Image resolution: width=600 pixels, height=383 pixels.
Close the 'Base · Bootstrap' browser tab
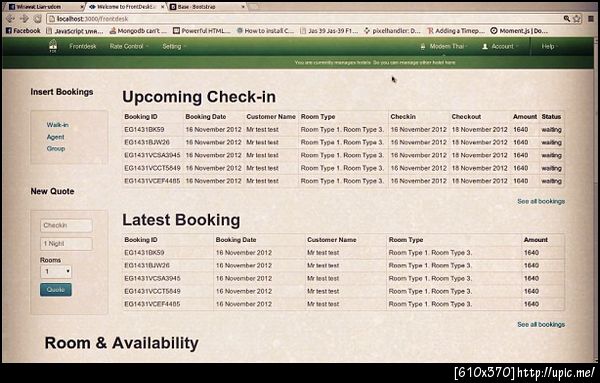(x=243, y=7)
